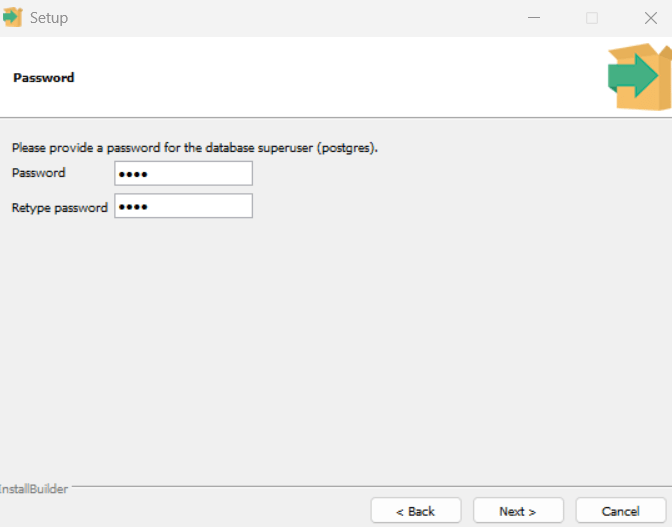
Task: Focus the Retype password field
Action: click(x=183, y=206)
